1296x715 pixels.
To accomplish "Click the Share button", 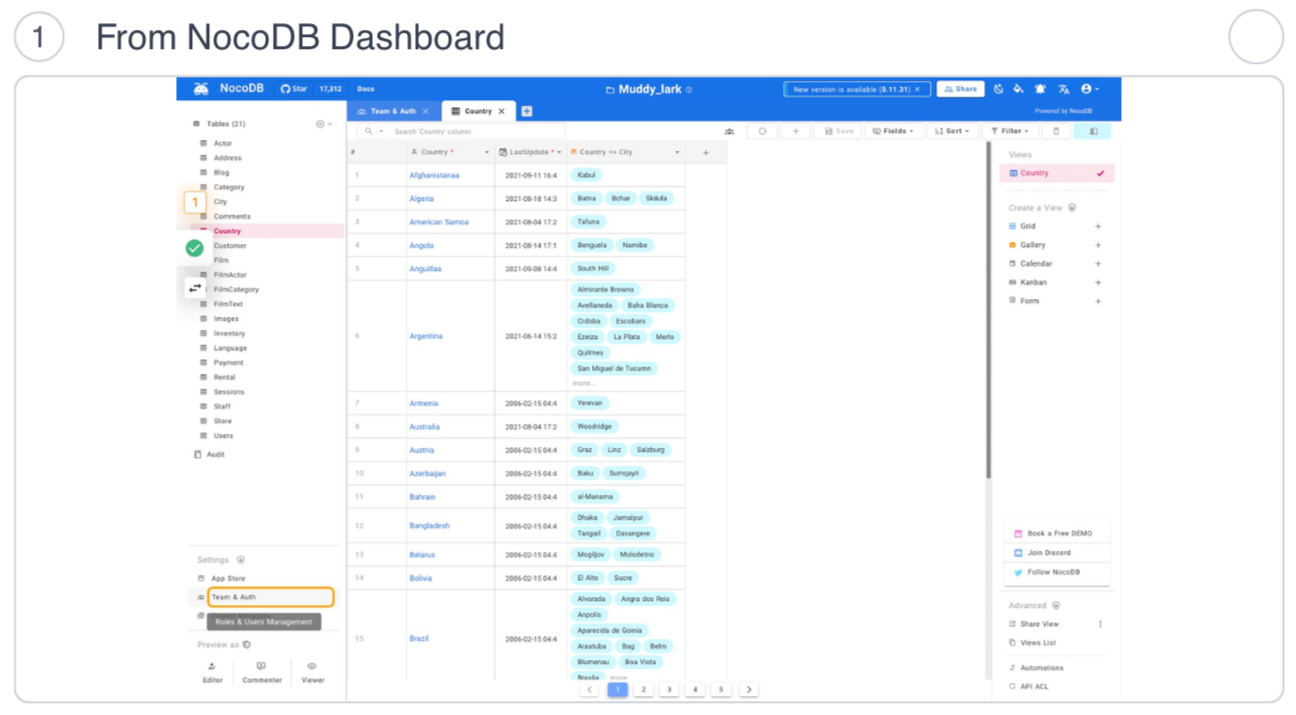I will pyautogui.click(x=960, y=89).
